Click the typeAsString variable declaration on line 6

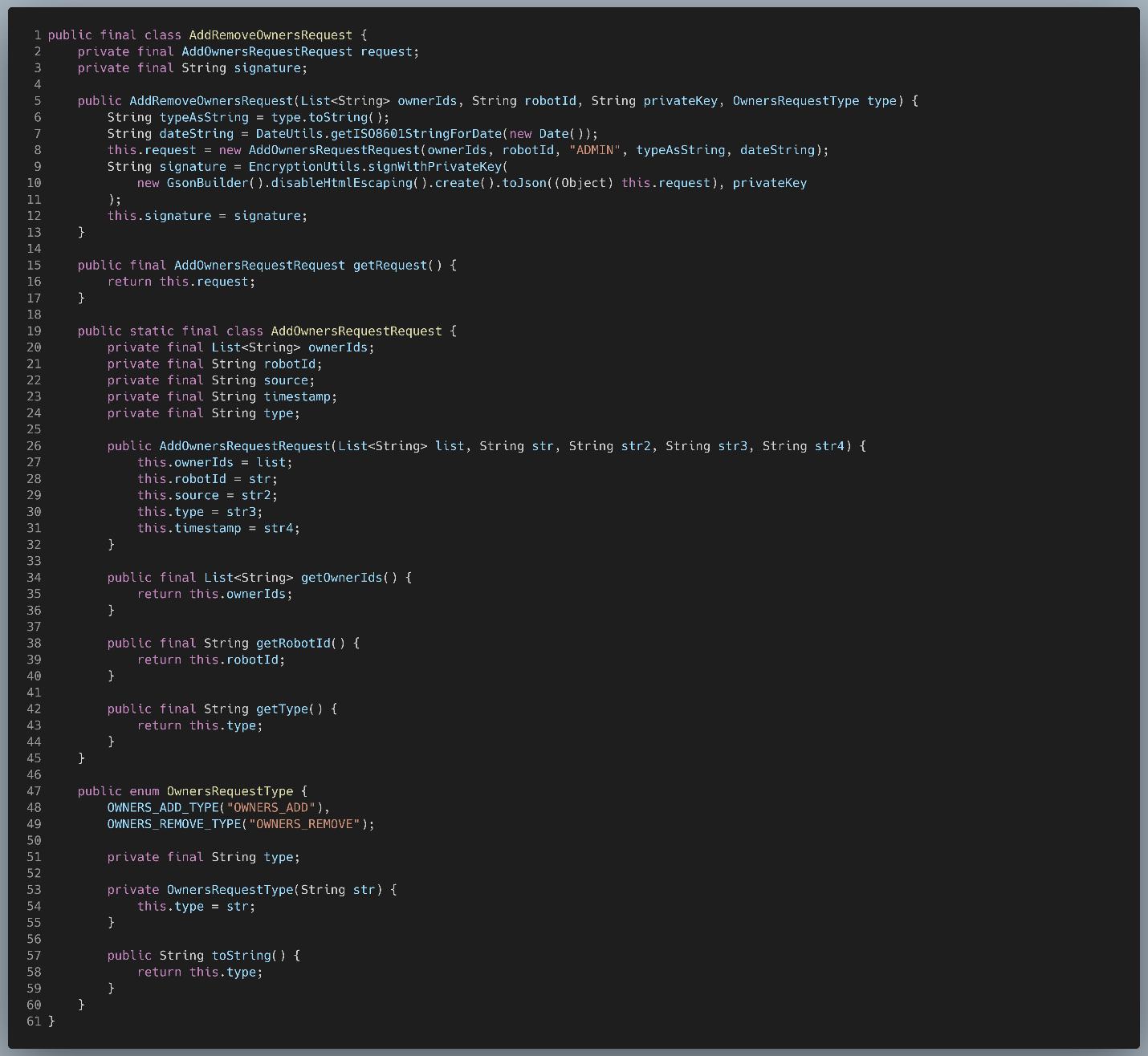pos(204,117)
